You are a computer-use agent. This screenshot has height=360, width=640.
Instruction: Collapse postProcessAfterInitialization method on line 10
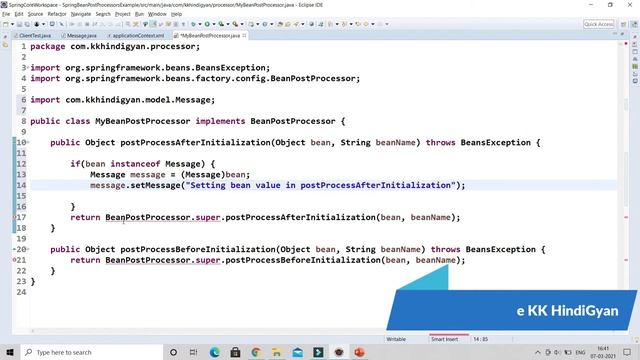pos(28,142)
